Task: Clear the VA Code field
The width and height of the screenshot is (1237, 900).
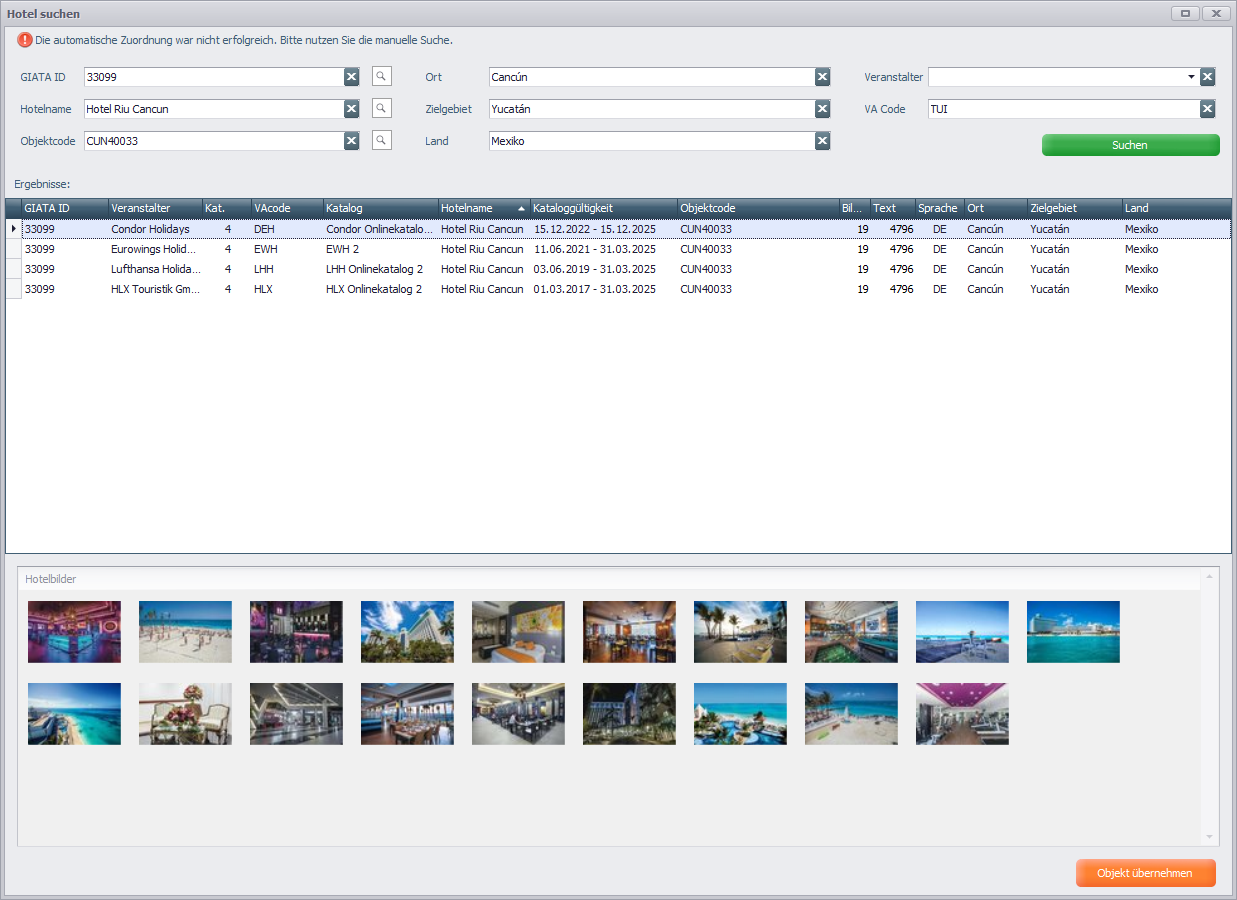Action: point(1207,109)
